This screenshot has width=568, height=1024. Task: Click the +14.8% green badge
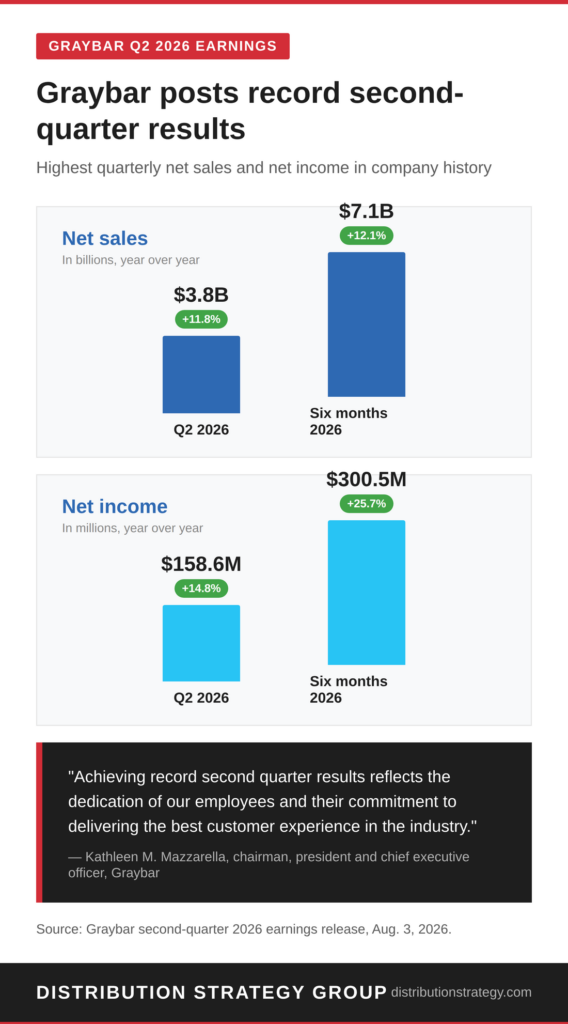tap(201, 588)
